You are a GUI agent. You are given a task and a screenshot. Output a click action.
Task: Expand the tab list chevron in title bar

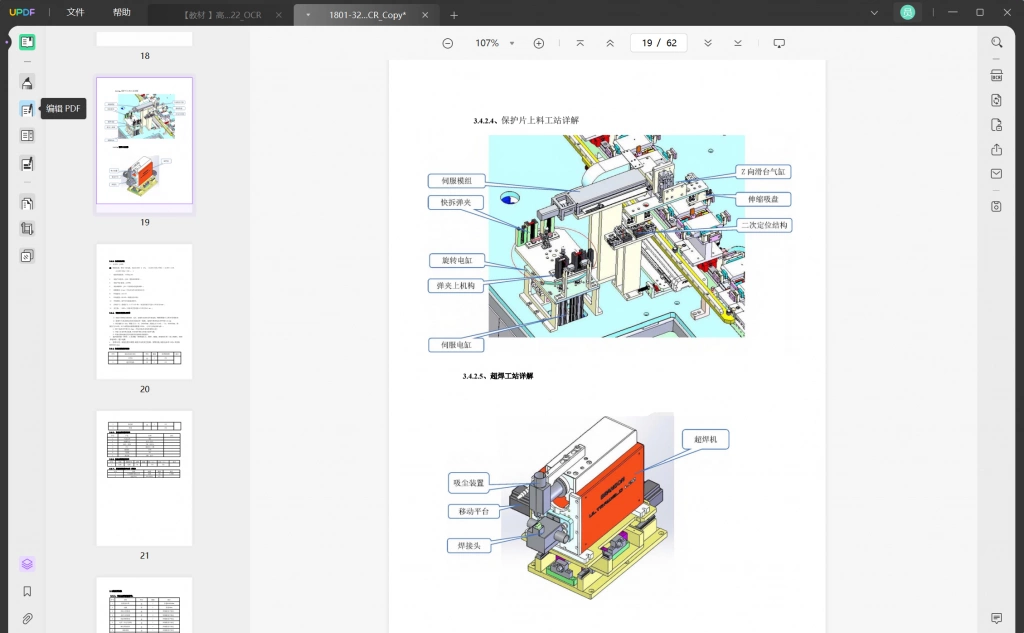coord(874,12)
